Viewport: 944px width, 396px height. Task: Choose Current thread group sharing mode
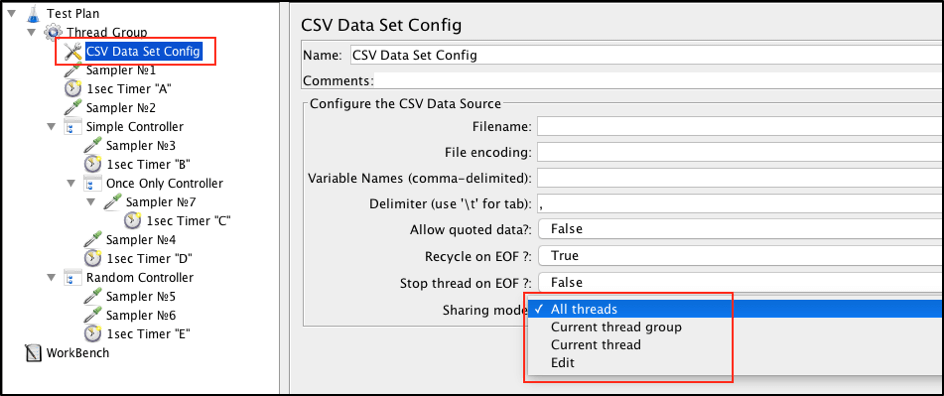click(616, 327)
